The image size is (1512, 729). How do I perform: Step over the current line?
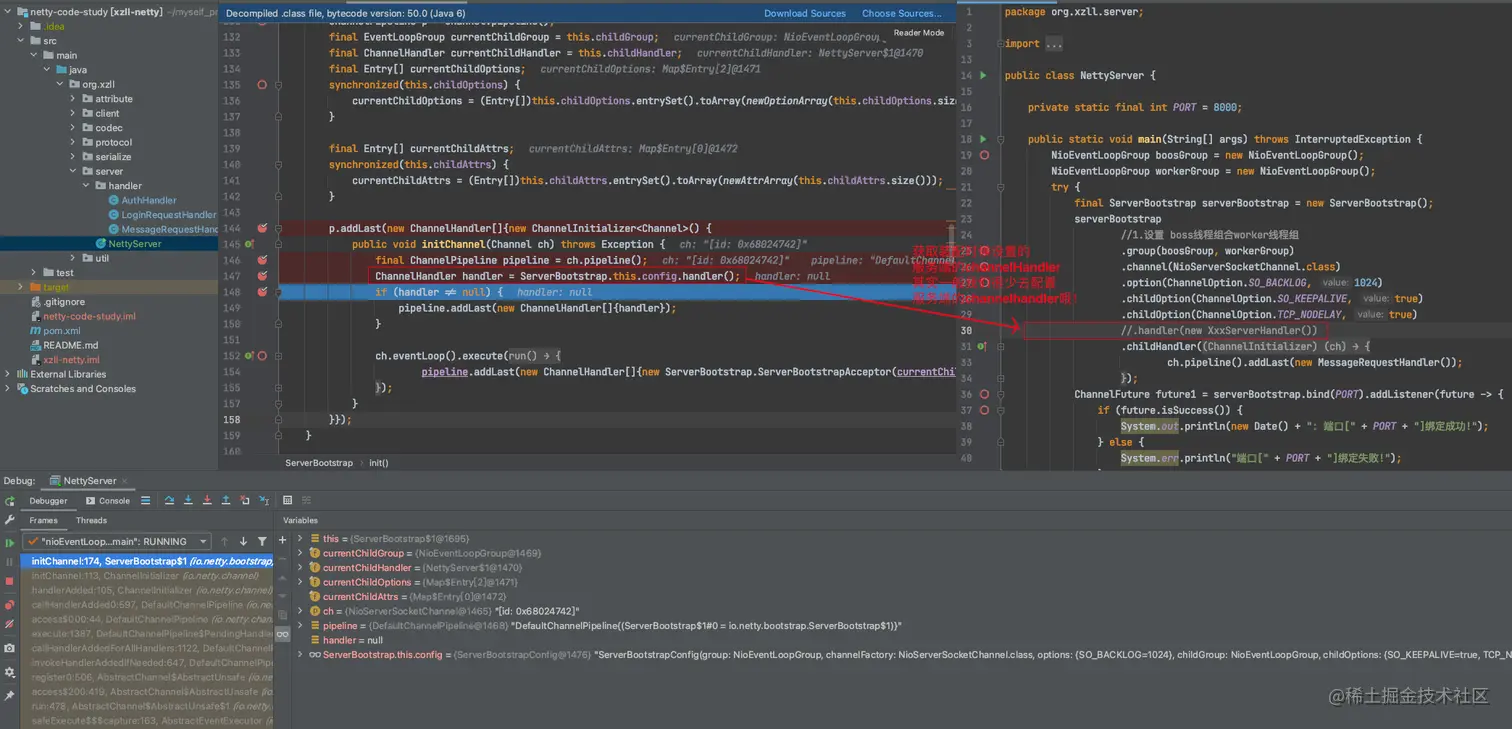point(169,500)
